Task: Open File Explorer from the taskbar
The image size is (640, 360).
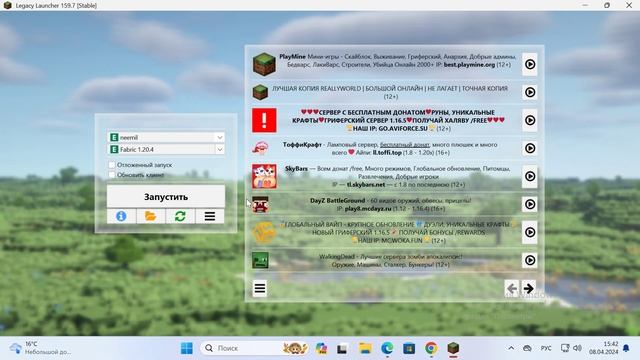Action: pyautogui.click(x=365, y=348)
